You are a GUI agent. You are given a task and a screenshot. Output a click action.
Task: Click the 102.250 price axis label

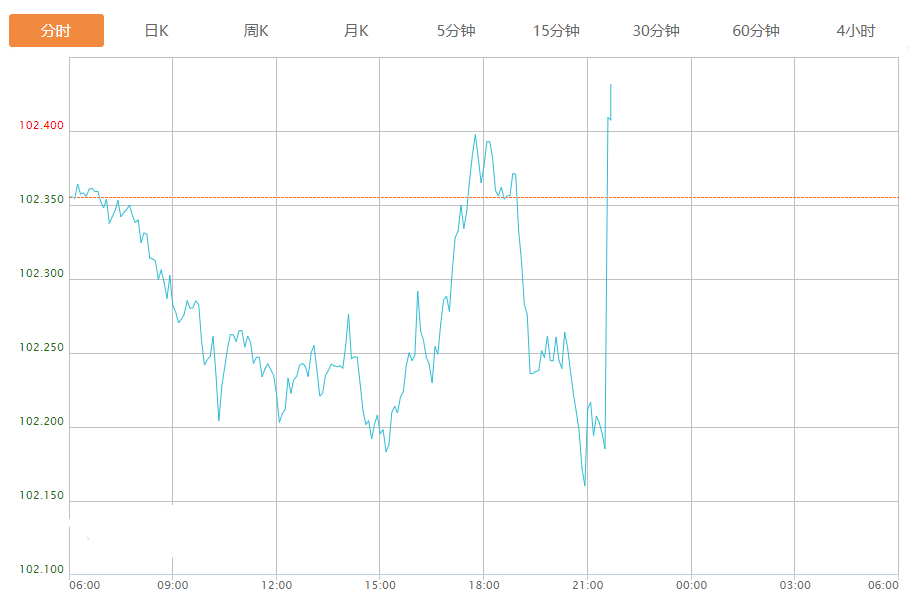tap(41, 348)
